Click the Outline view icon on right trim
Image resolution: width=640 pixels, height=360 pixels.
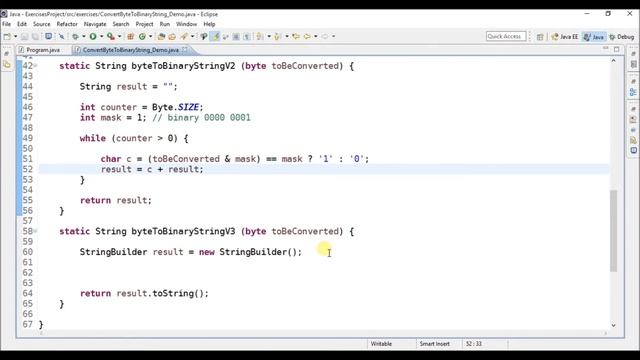(633, 92)
